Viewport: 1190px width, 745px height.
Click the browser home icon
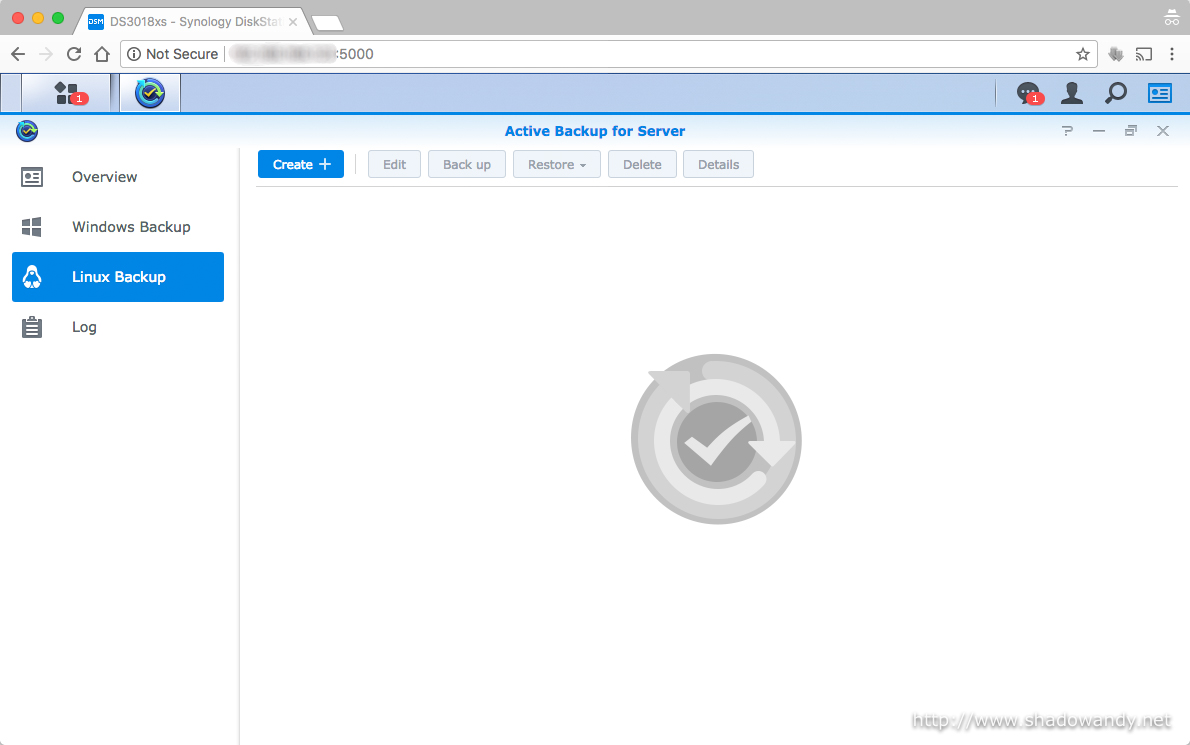(x=102, y=54)
